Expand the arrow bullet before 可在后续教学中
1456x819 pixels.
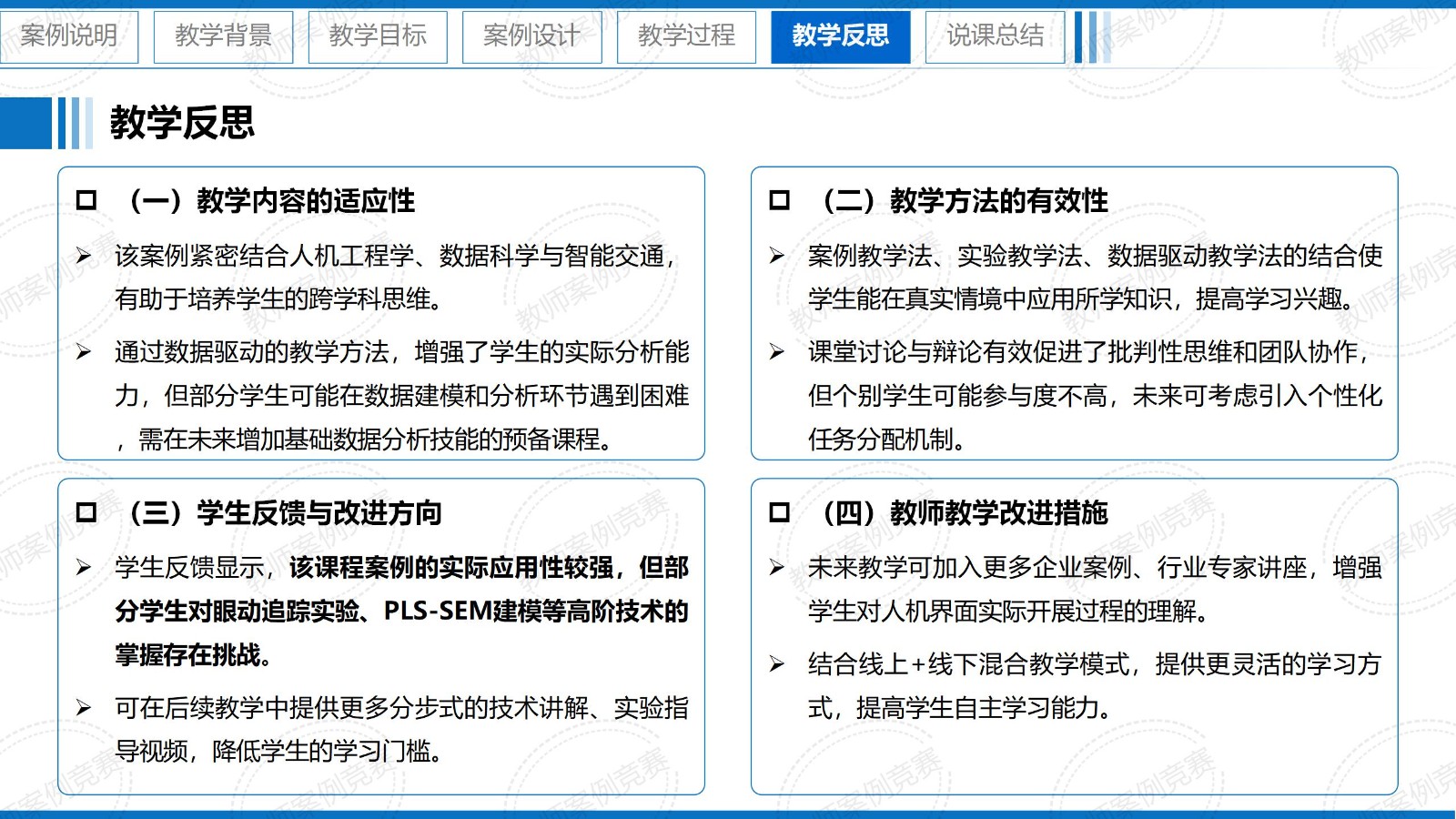click(x=84, y=708)
